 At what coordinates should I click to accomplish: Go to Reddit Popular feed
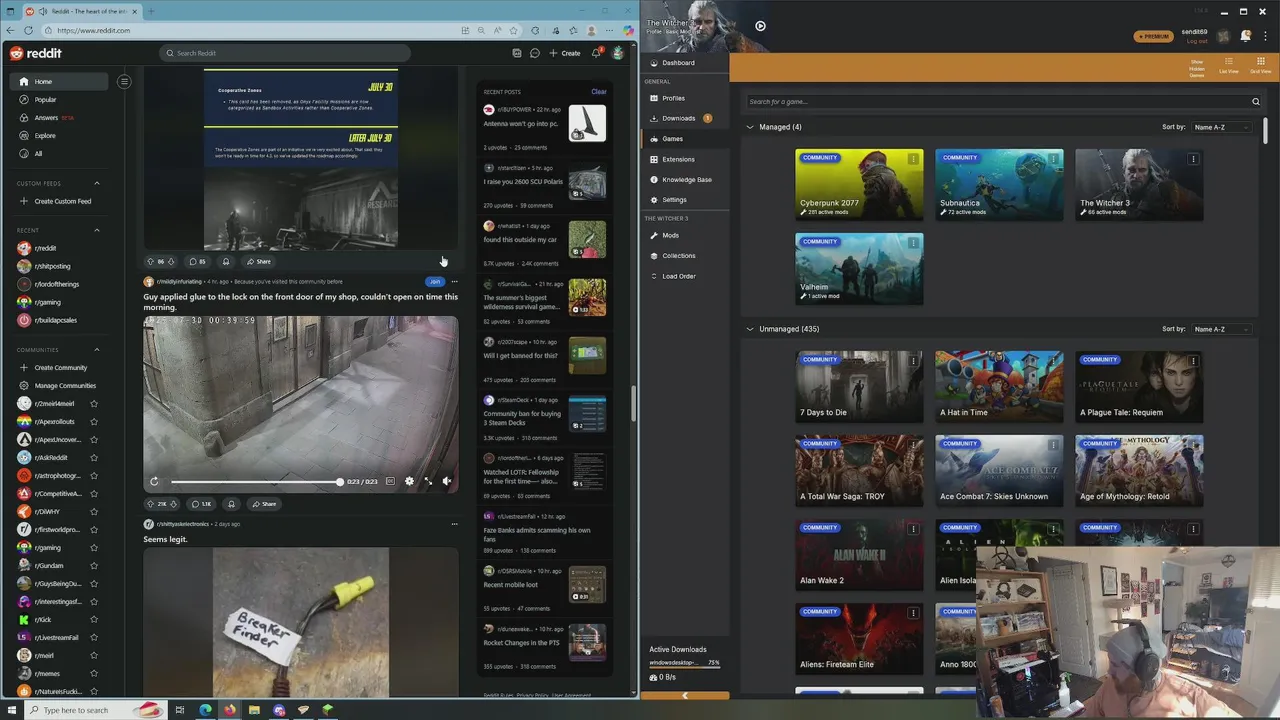pos(45,99)
